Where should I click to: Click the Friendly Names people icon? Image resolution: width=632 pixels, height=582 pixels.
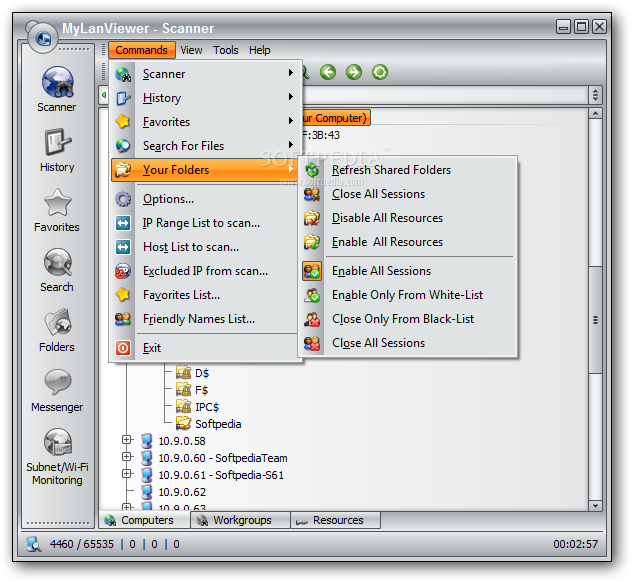pyautogui.click(x=123, y=319)
